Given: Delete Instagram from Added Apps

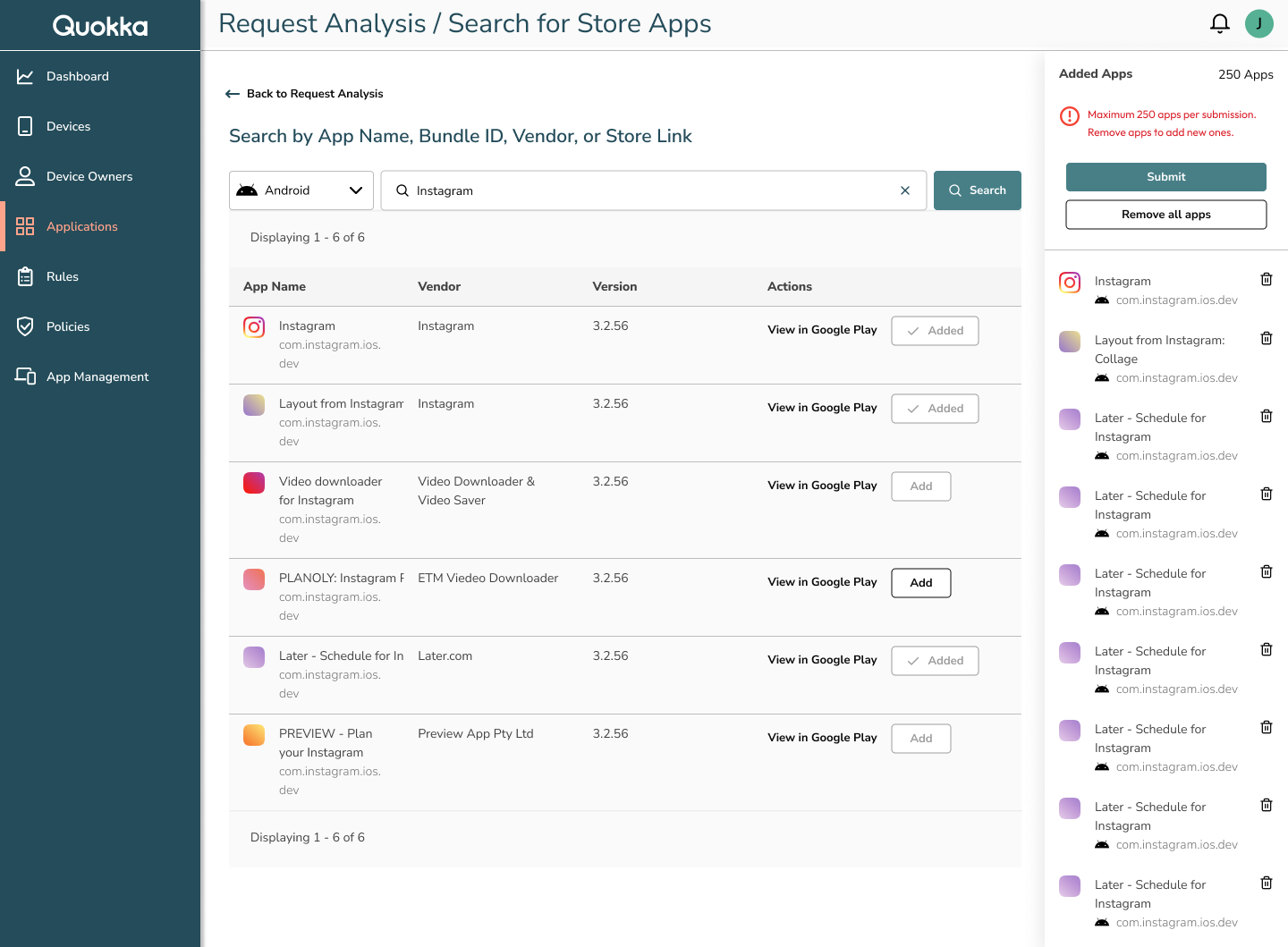Looking at the screenshot, I should [1267, 280].
